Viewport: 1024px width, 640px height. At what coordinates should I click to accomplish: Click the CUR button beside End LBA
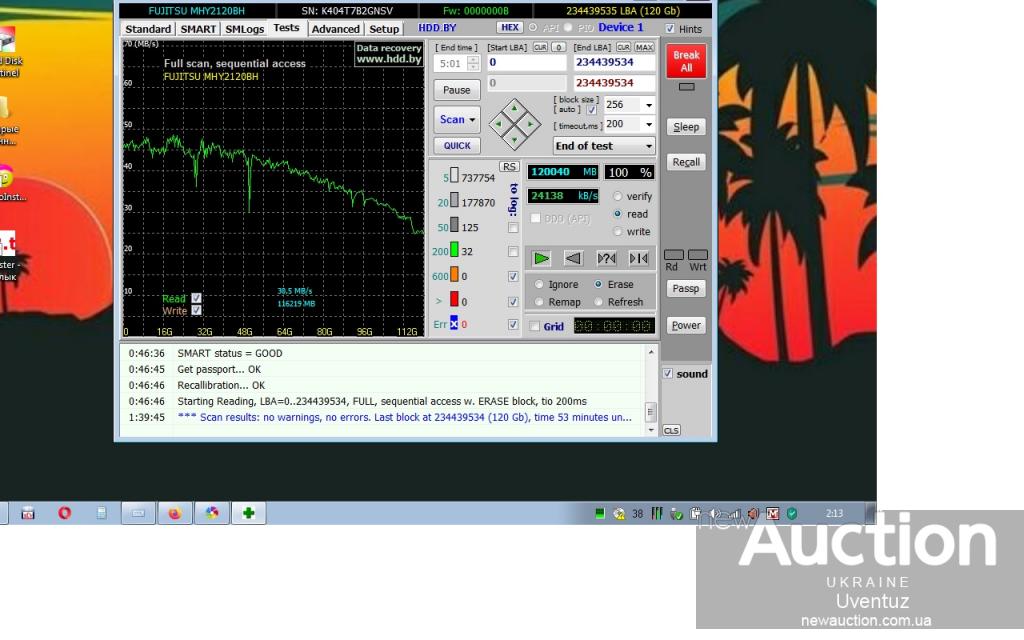pyautogui.click(x=624, y=47)
